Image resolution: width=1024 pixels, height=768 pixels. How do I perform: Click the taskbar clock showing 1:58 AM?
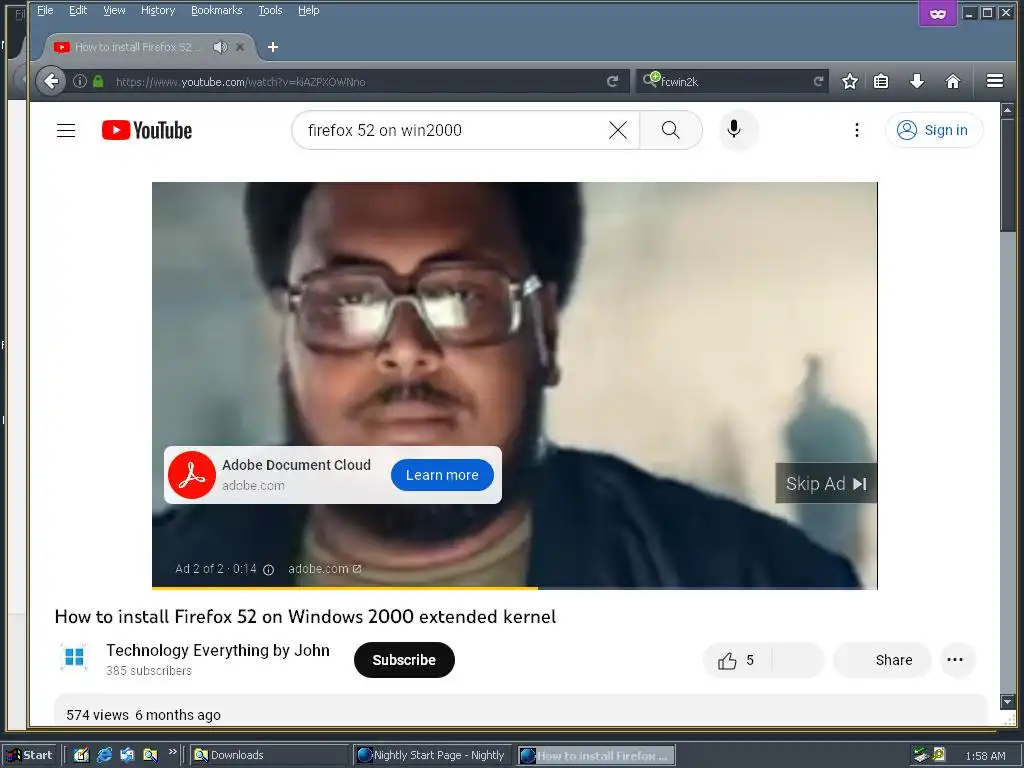tap(985, 756)
